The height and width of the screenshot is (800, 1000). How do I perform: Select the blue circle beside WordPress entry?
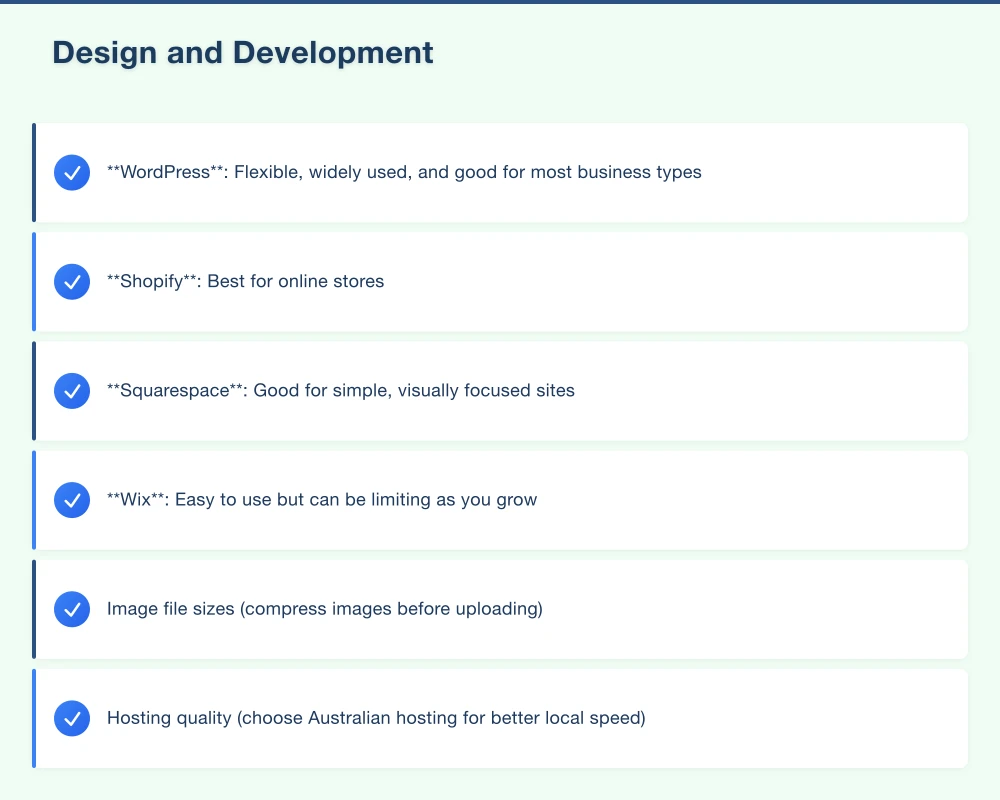point(72,172)
